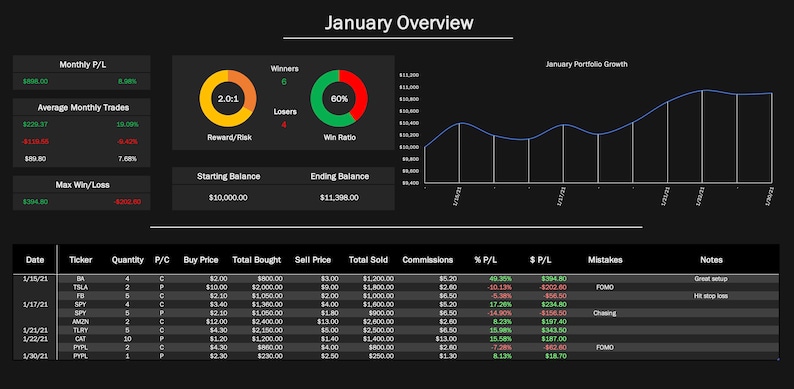Click the Total Bought column header

pyautogui.click(x=257, y=260)
